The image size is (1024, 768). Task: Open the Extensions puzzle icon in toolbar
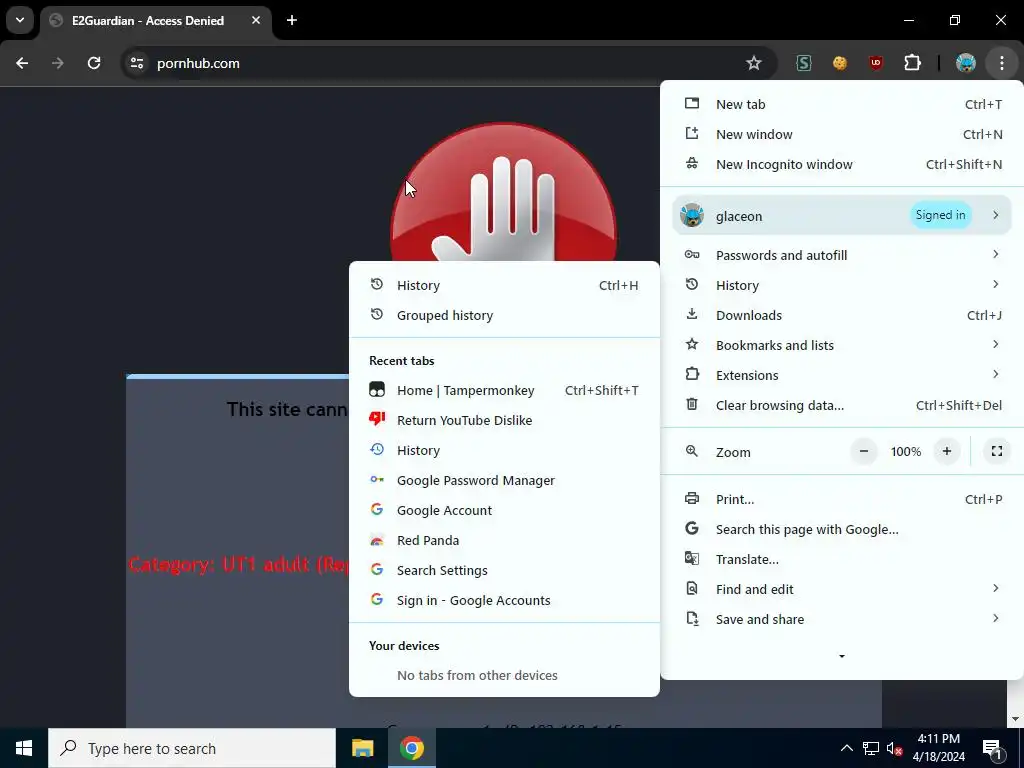[x=912, y=63]
